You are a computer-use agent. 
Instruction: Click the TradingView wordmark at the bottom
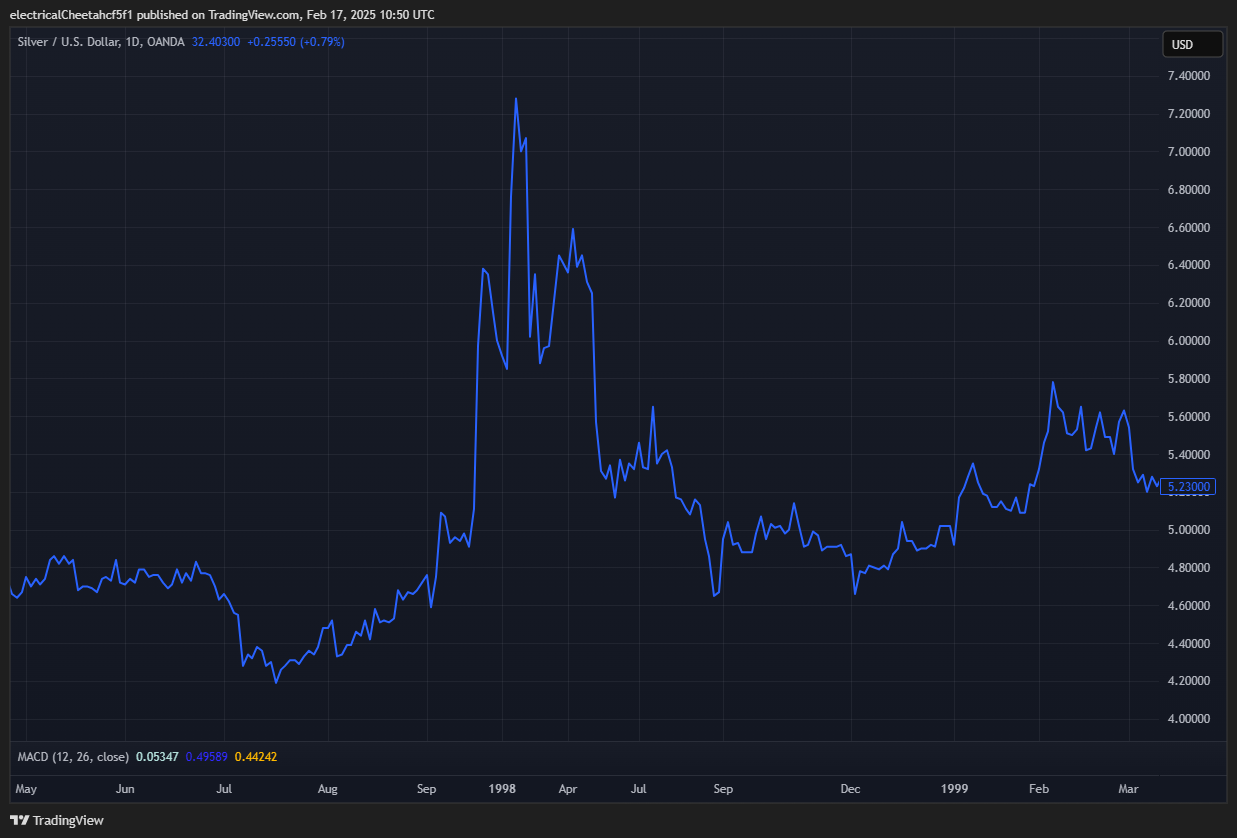point(66,820)
